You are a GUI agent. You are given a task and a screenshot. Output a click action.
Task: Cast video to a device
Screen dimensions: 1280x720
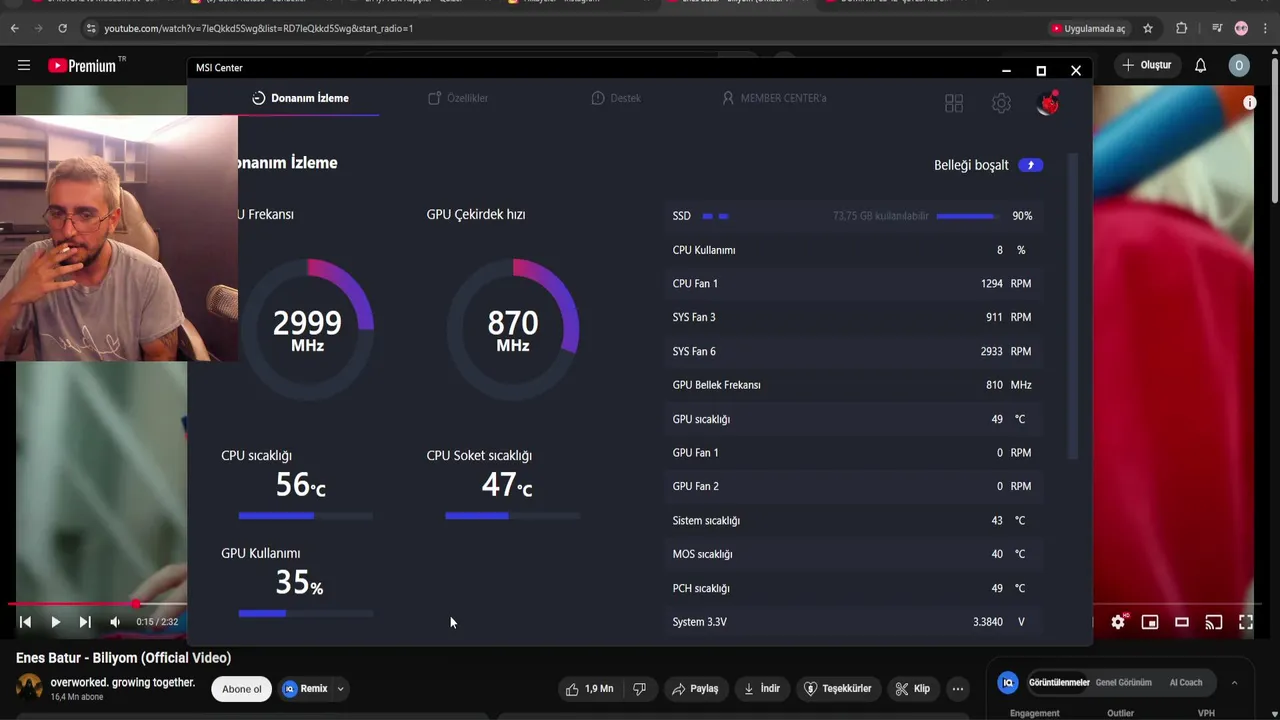[1214, 622]
